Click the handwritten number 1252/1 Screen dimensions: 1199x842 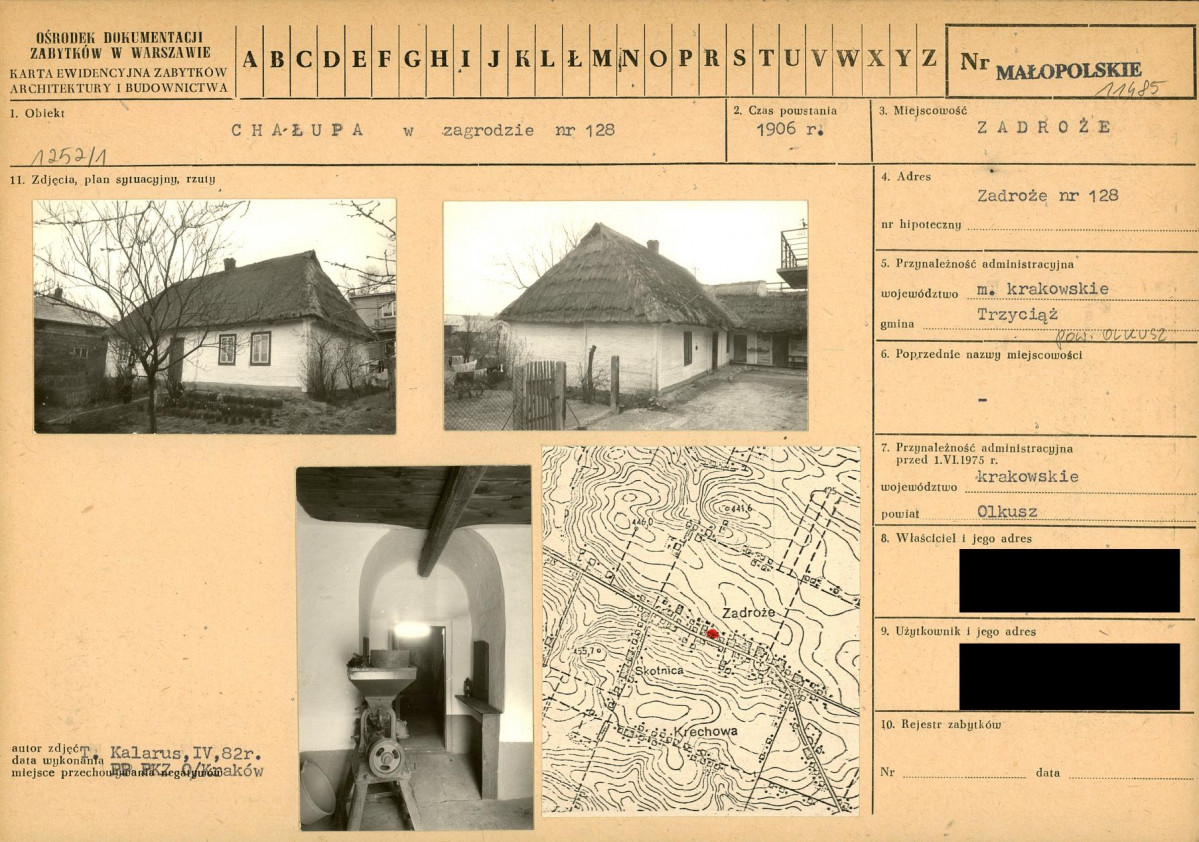[68, 157]
